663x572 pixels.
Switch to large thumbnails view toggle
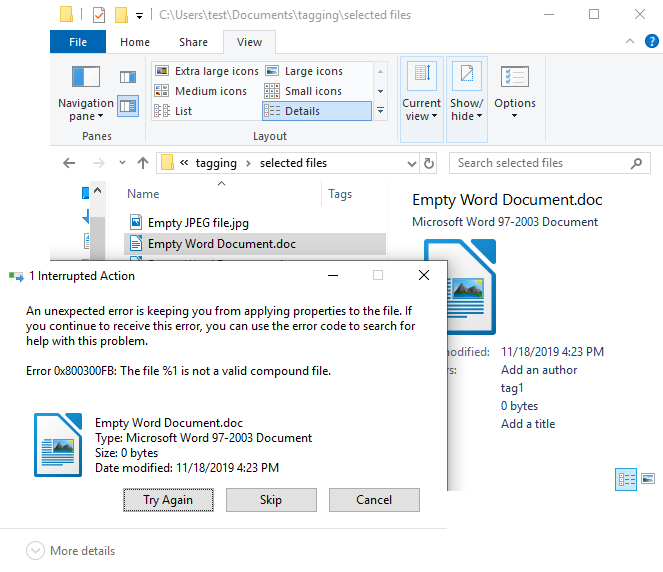(x=648, y=479)
